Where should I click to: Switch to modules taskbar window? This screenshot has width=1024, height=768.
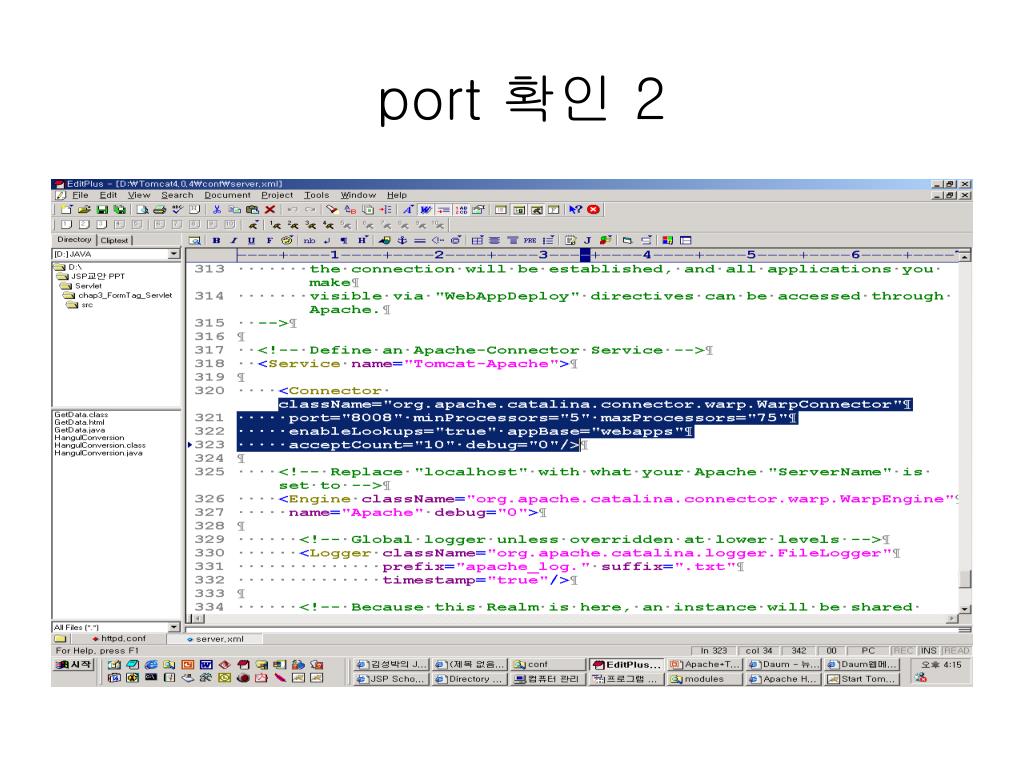tap(705, 679)
